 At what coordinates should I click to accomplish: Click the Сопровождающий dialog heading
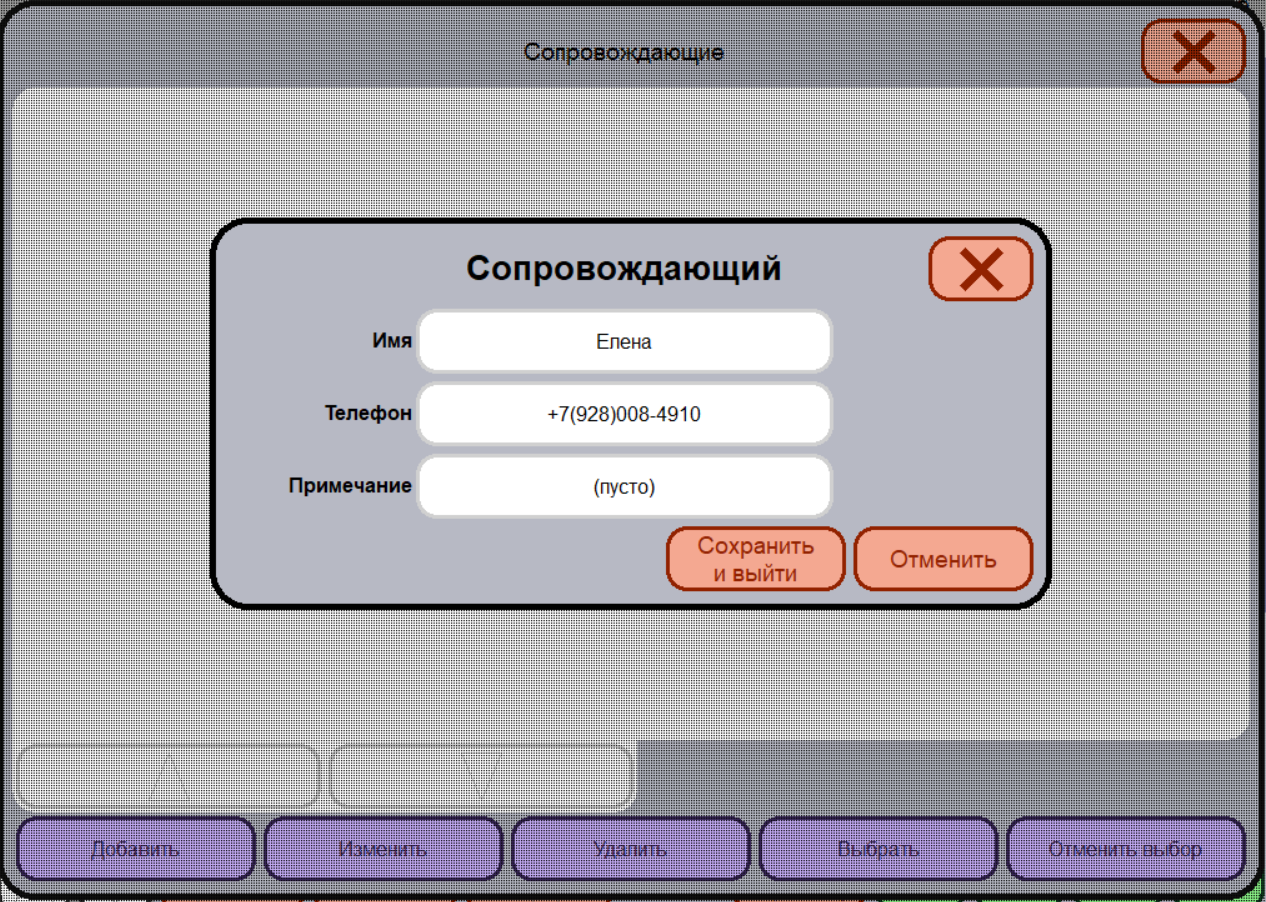tap(624, 268)
